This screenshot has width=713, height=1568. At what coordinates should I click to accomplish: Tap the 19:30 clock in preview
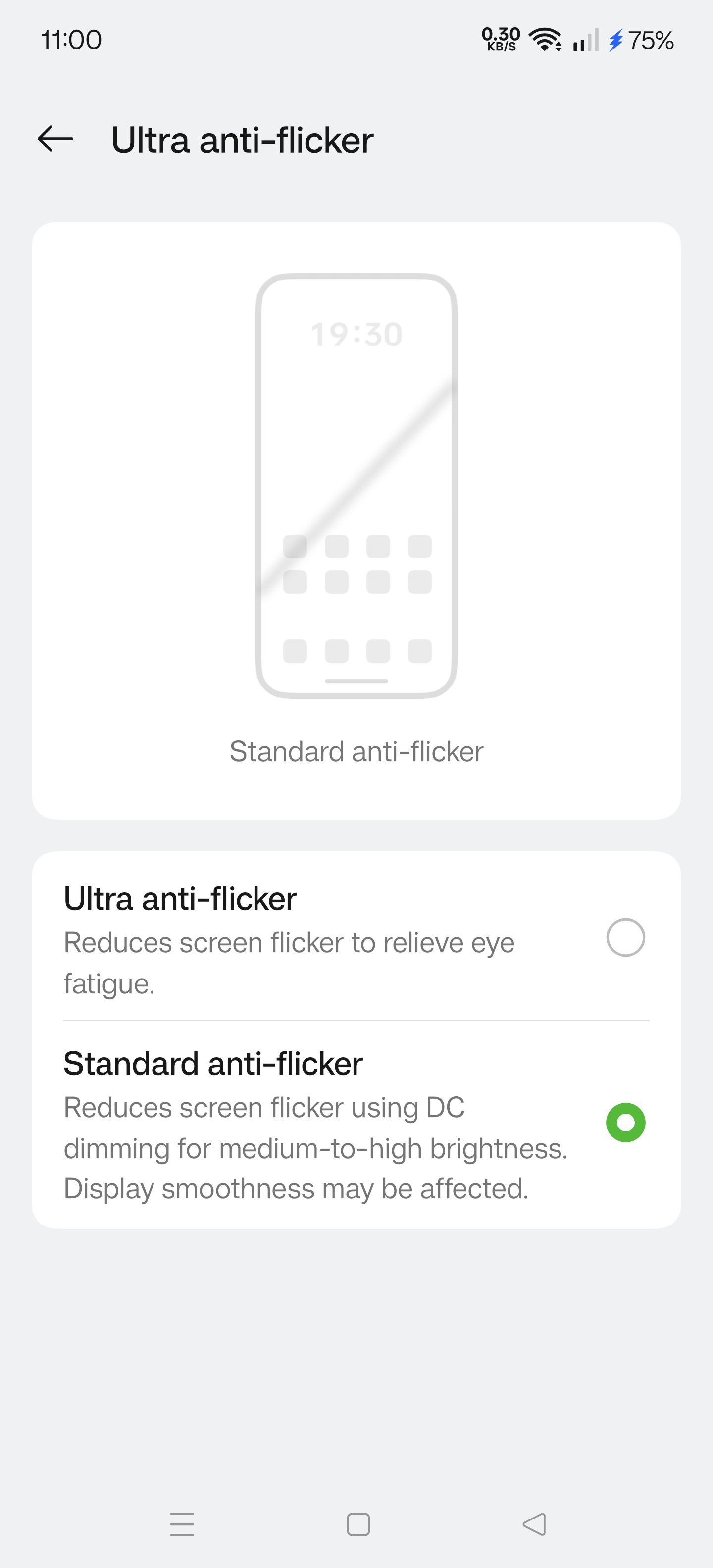point(356,335)
